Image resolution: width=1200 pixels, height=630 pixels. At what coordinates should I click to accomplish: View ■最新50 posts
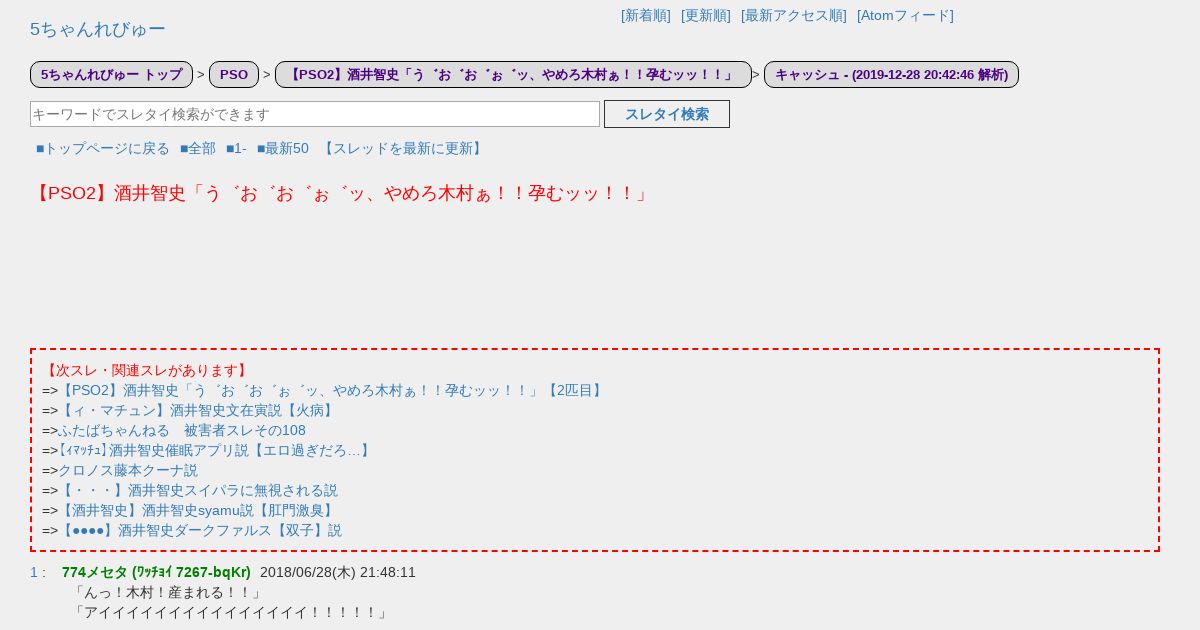coord(283,148)
